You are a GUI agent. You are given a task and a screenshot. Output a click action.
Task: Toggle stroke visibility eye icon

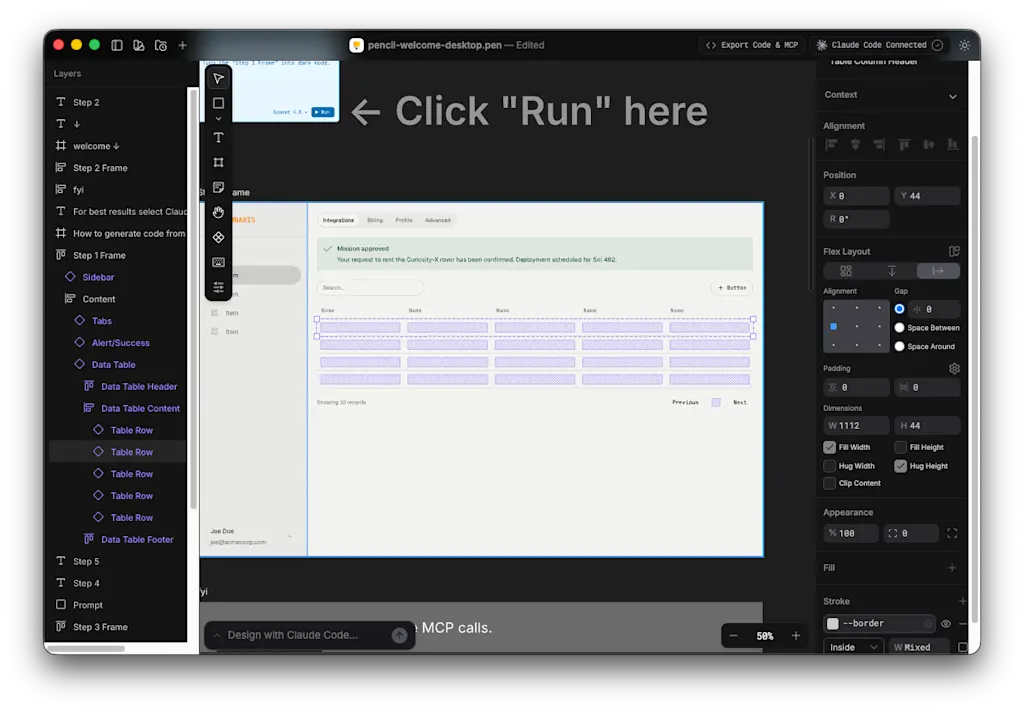click(946, 624)
